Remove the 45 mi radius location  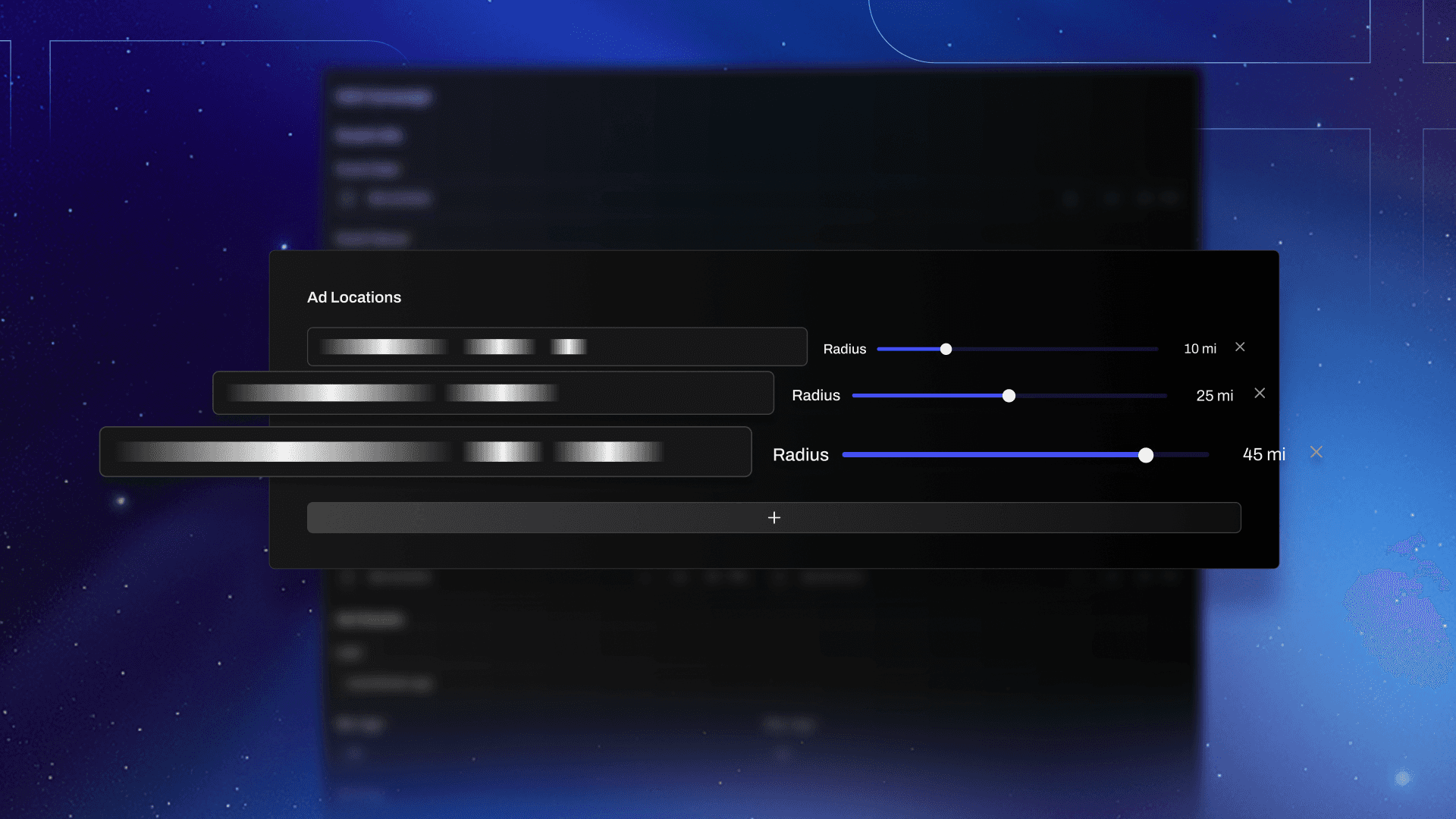pos(1316,452)
